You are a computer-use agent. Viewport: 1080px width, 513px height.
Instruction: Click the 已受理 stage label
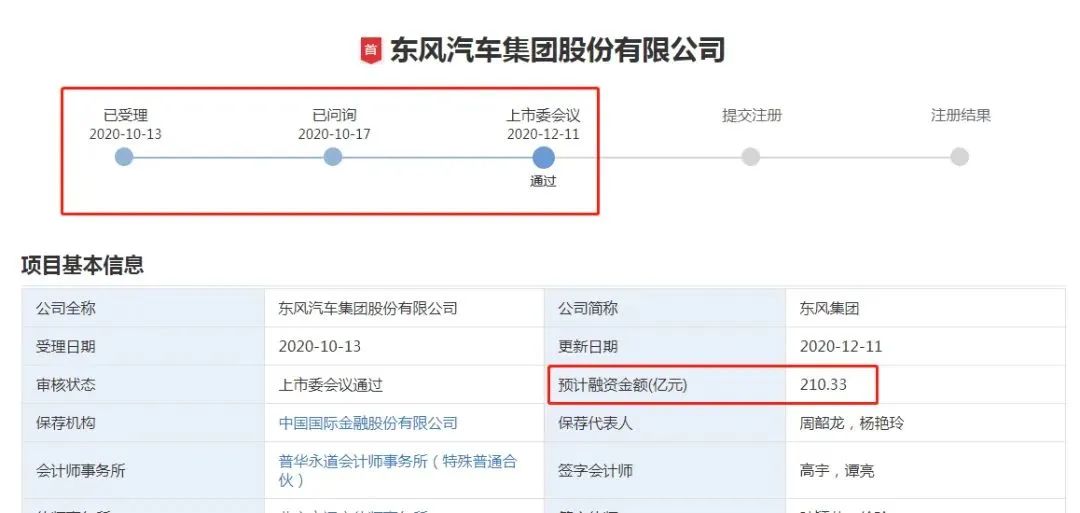pyautogui.click(x=125, y=115)
